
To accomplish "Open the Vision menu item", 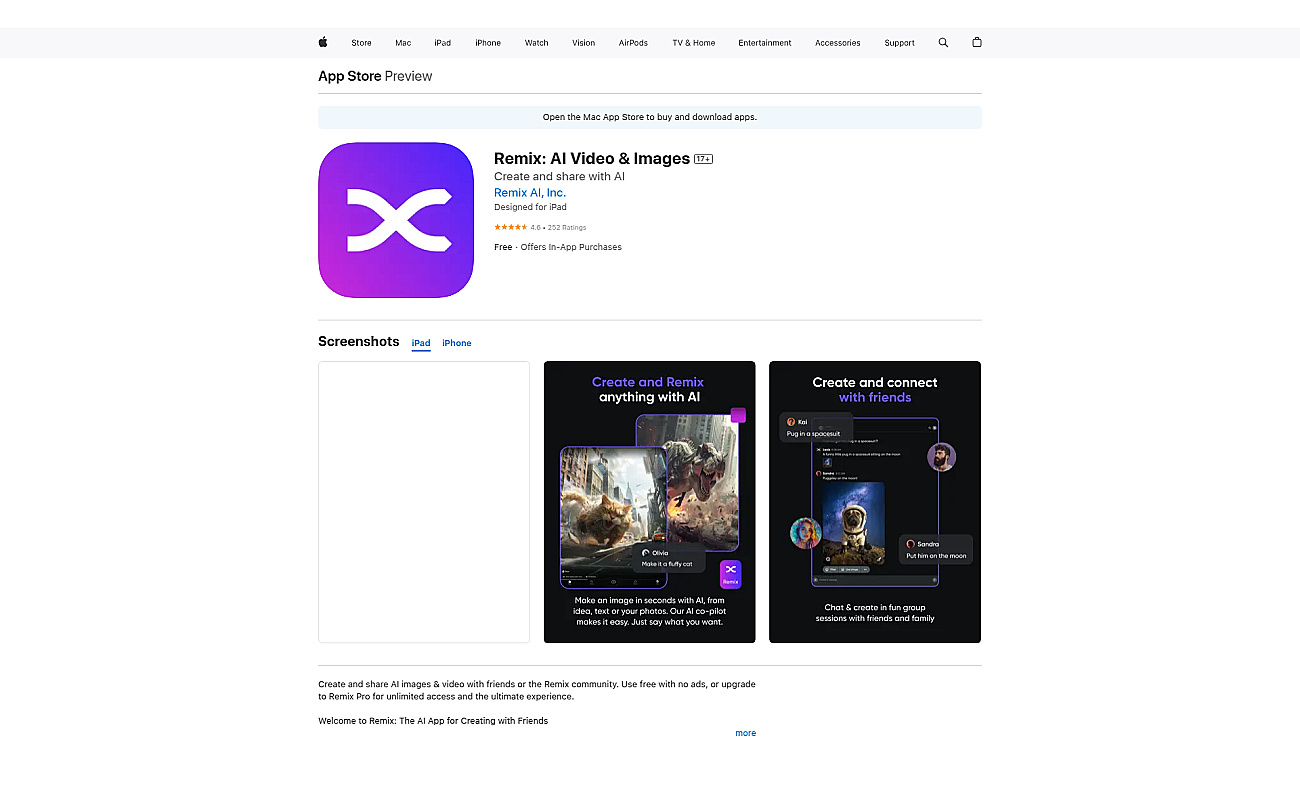I will 584,43.
